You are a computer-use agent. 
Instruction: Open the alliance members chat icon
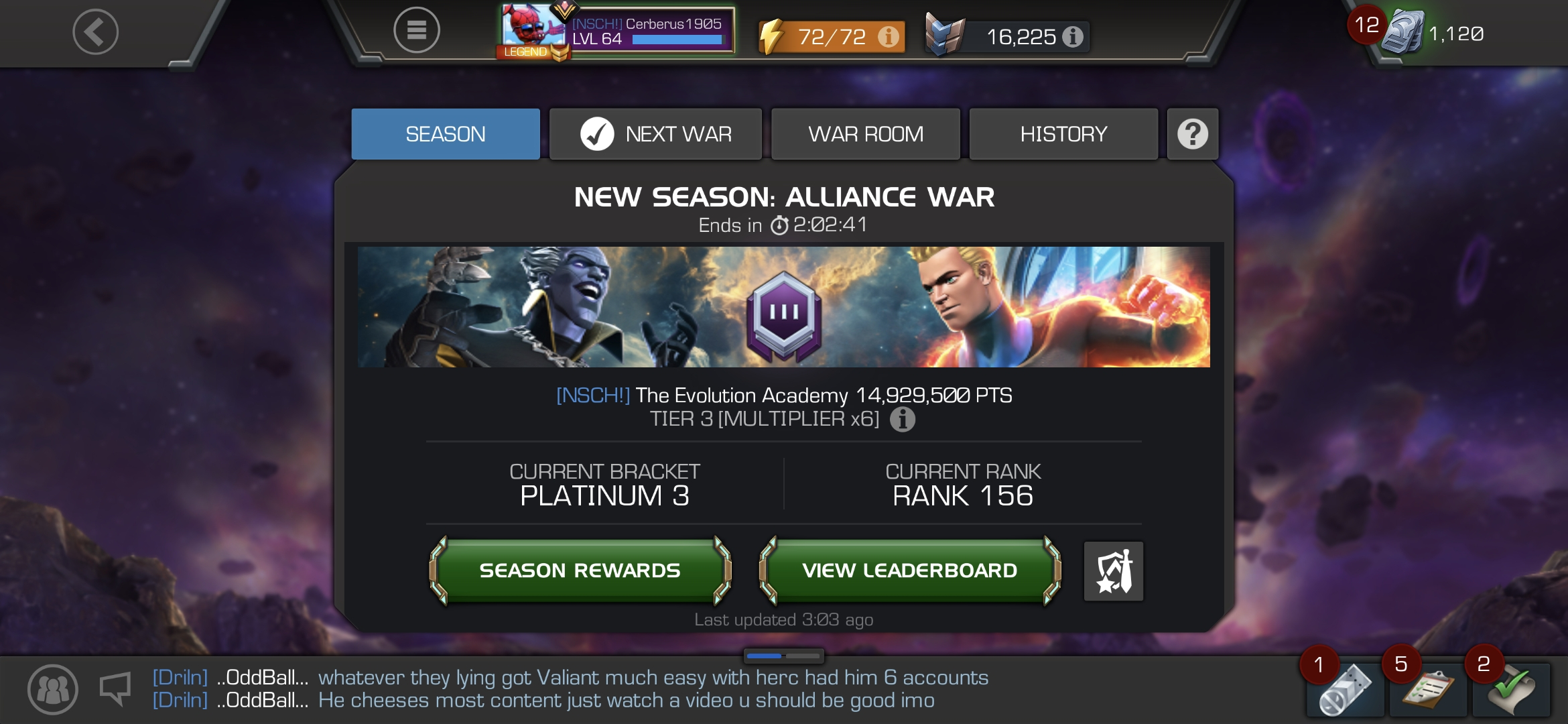coord(52,689)
